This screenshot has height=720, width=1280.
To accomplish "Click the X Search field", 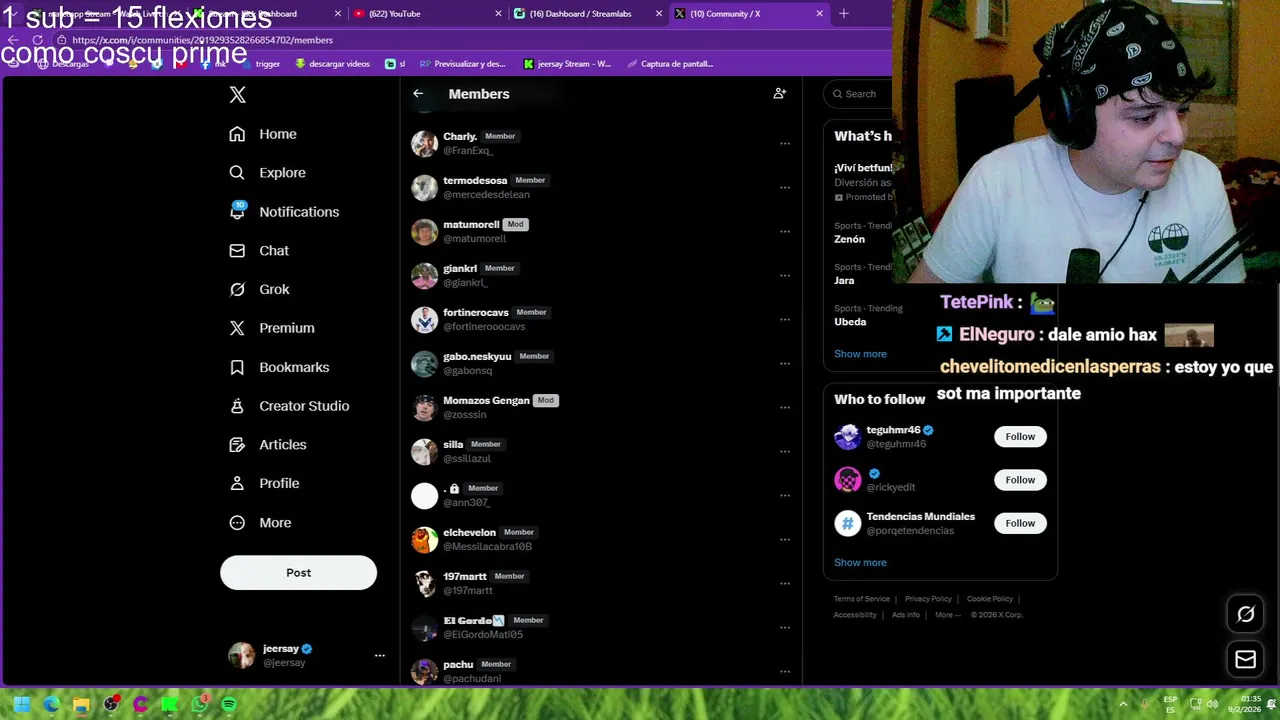I will coord(860,94).
